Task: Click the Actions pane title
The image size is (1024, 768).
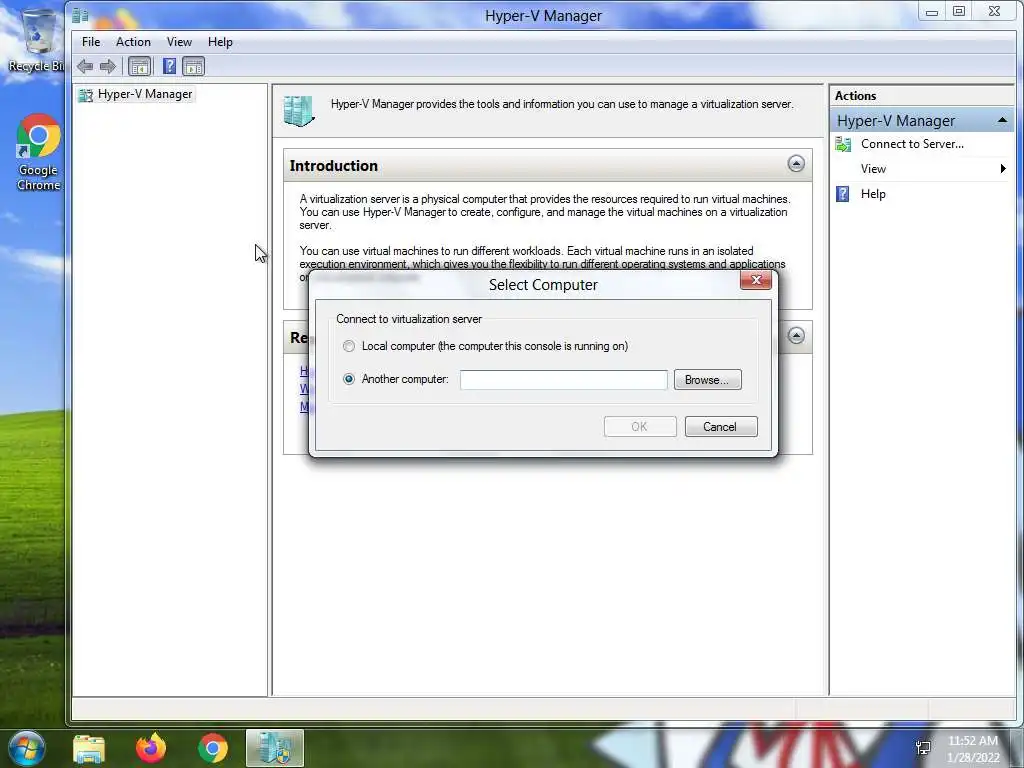Action: tap(856, 96)
